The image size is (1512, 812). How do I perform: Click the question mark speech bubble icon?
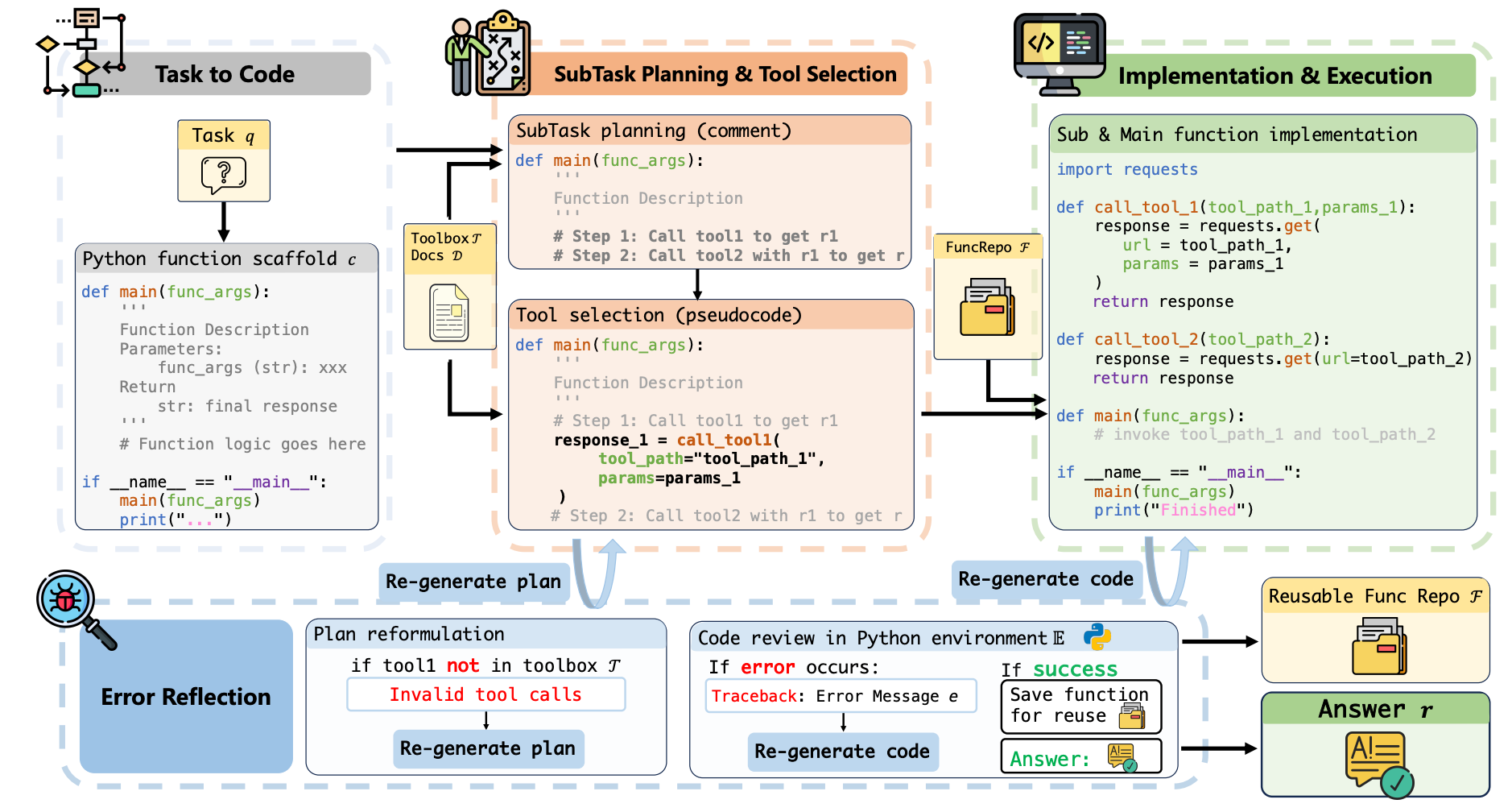(224, 175)
